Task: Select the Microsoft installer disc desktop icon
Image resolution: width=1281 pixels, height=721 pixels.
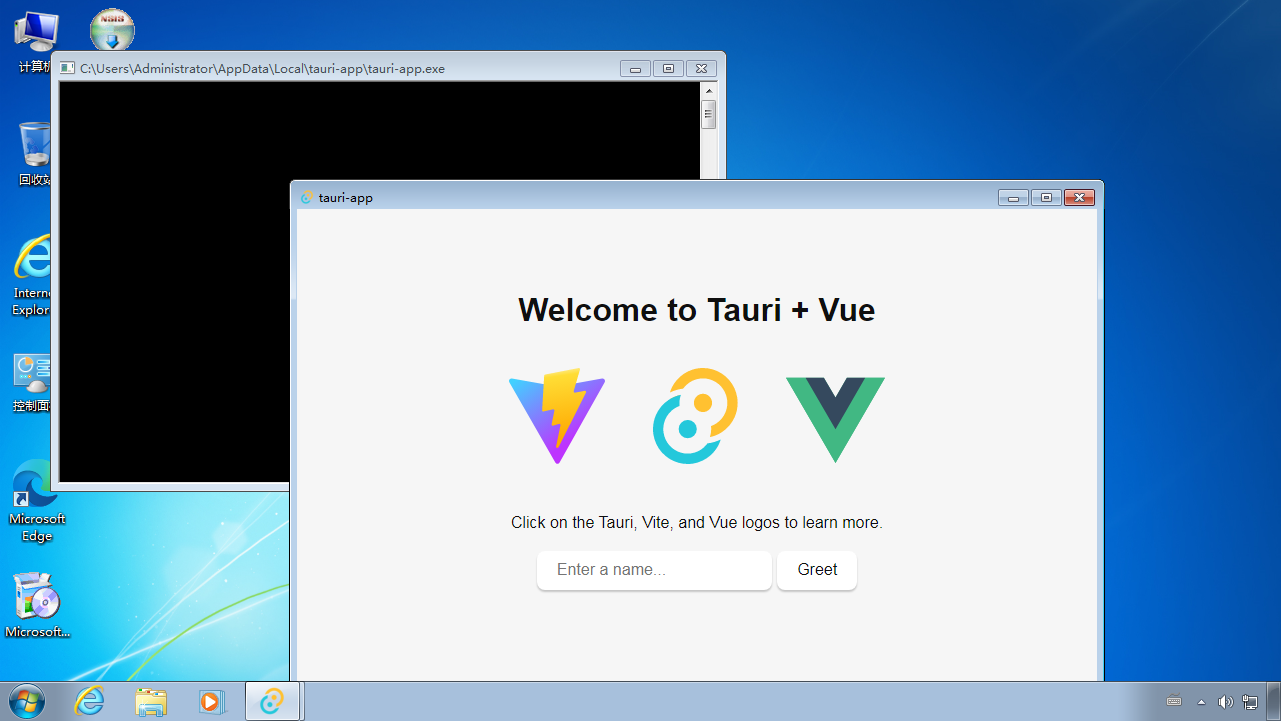Action: coord(38,605)
